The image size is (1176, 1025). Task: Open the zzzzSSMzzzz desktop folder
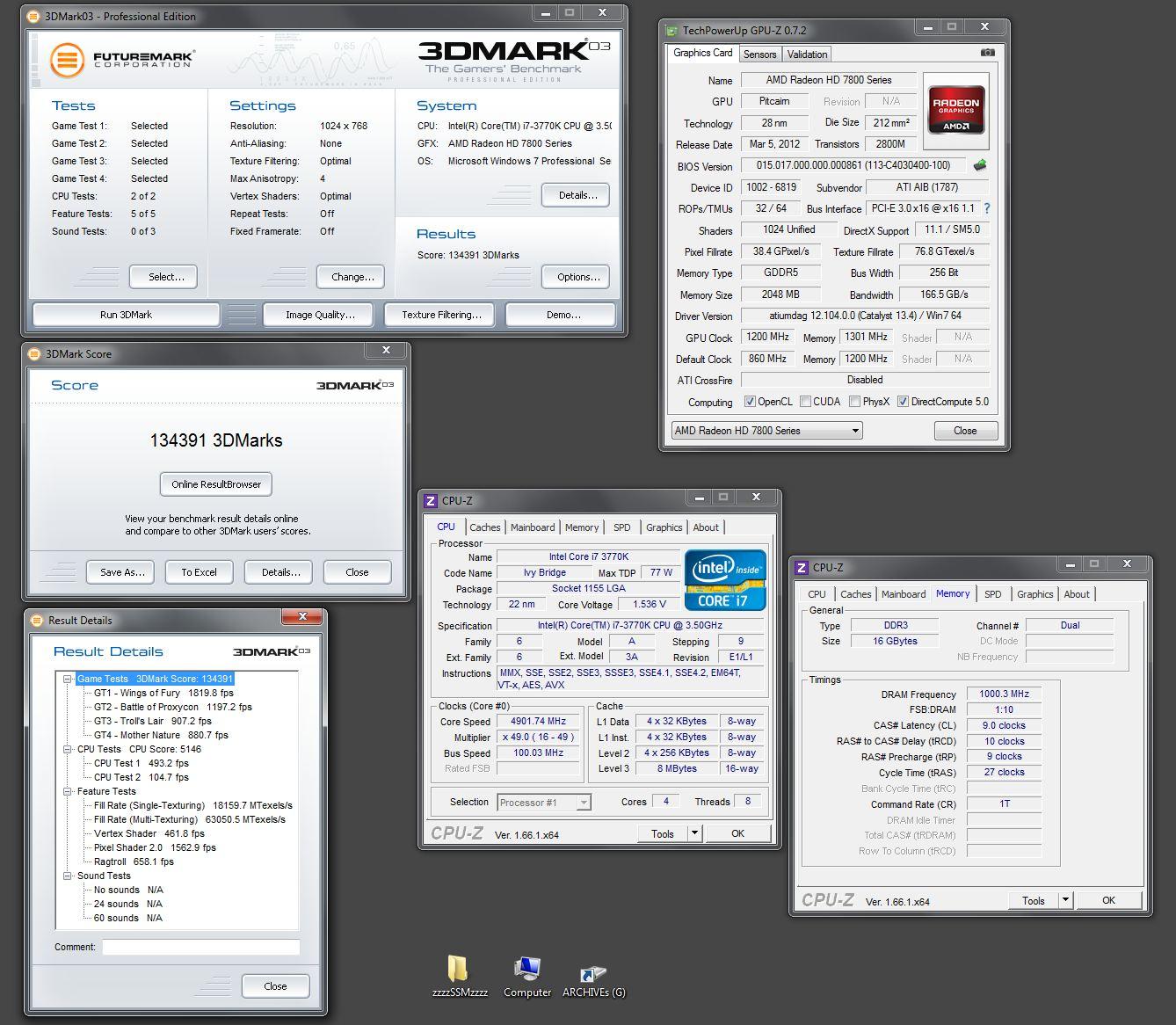click(460, 977)
